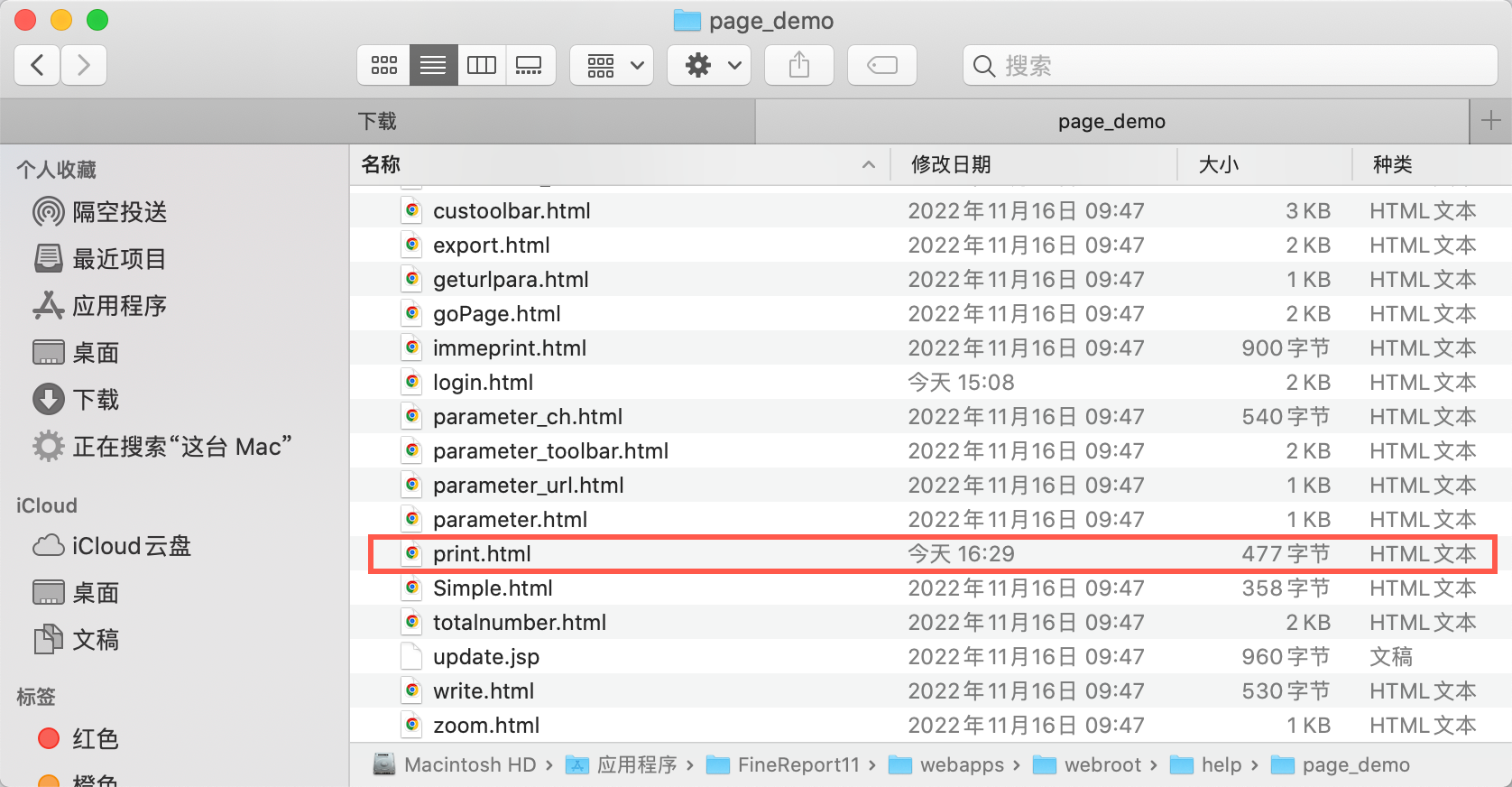The height and width of the screenshot is (787, 1512).
Task: Click help in the path bar
Action: click(1205, 764)
